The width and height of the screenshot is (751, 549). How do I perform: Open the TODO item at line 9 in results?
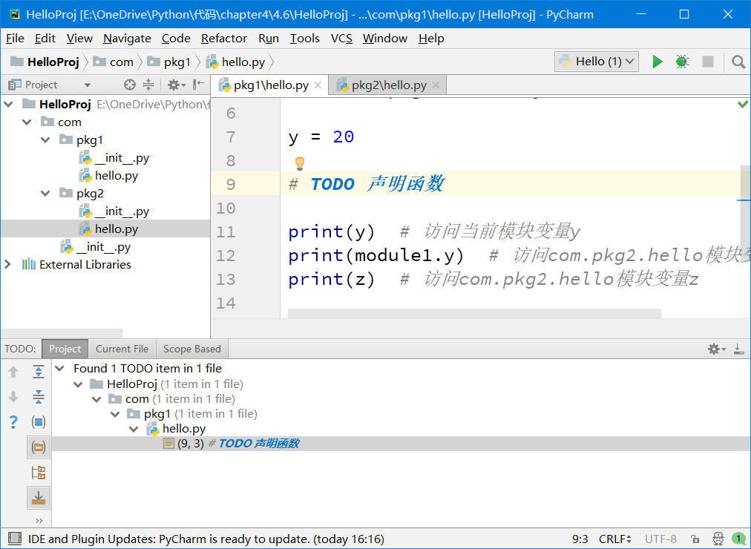click(x=237, y=443)
